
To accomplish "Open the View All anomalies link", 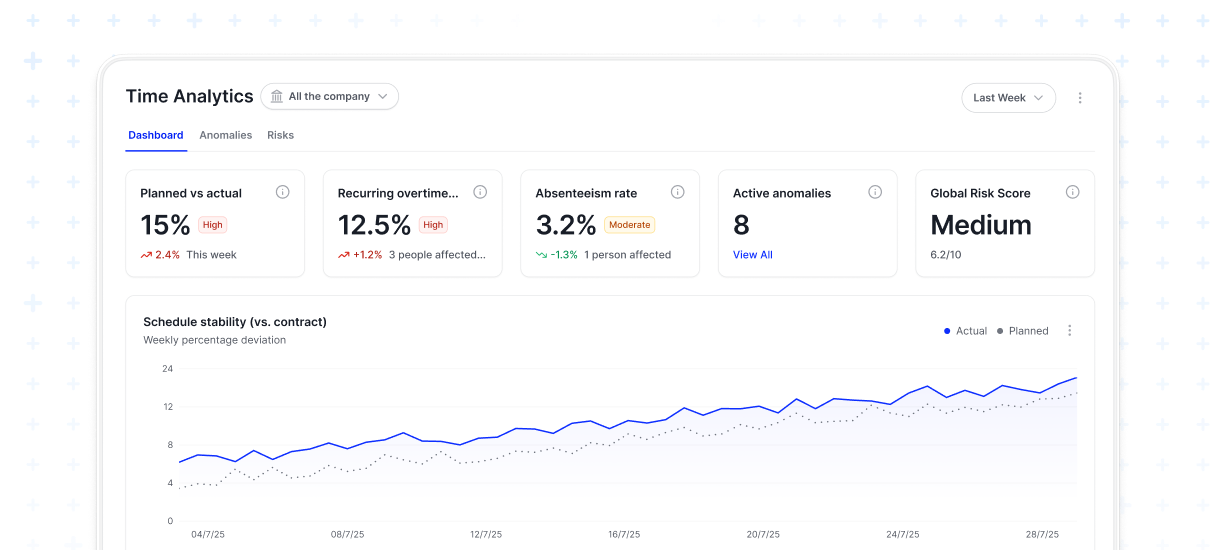I will pos(753,255).
